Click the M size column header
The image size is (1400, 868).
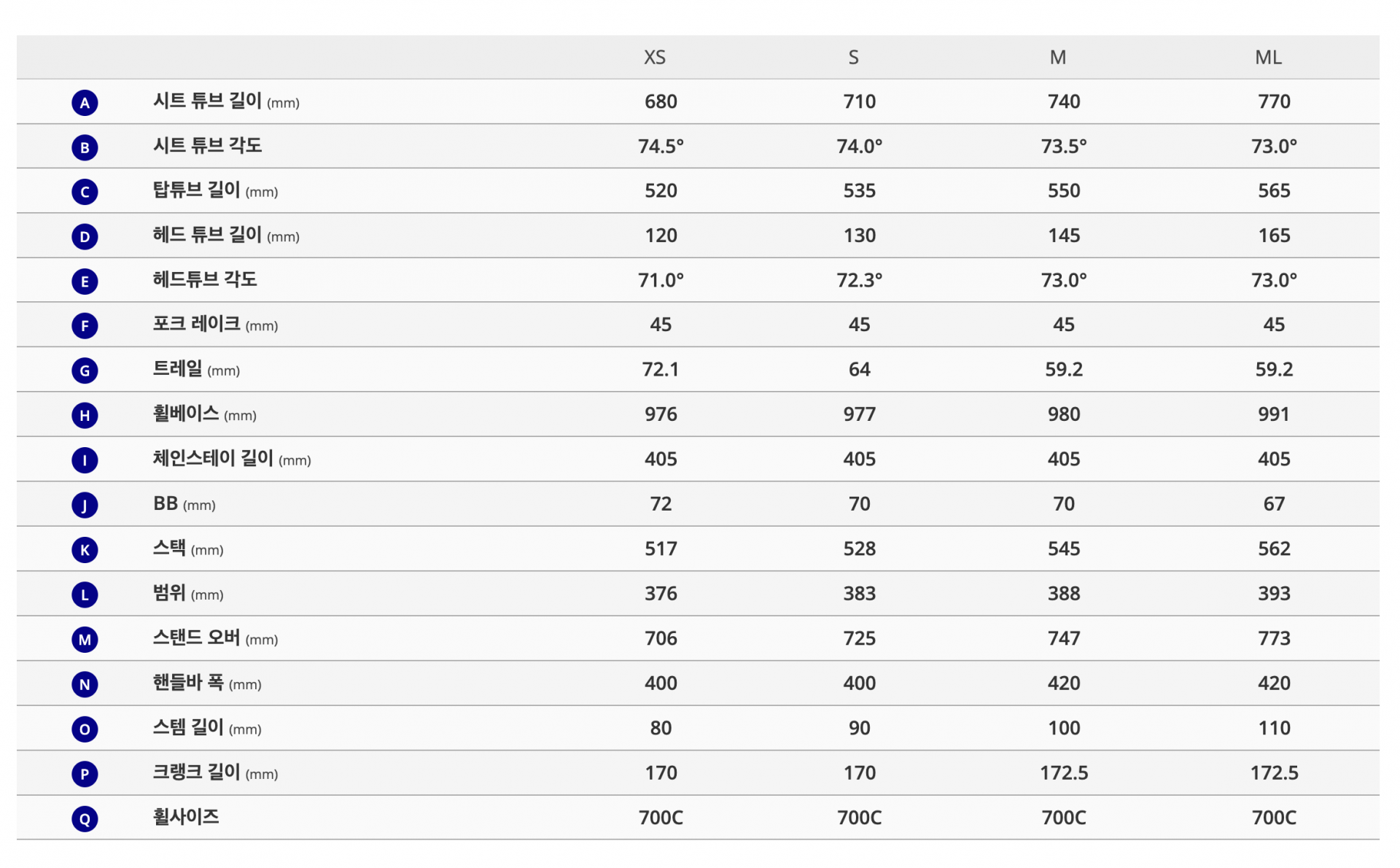[x=1057, y=58]
